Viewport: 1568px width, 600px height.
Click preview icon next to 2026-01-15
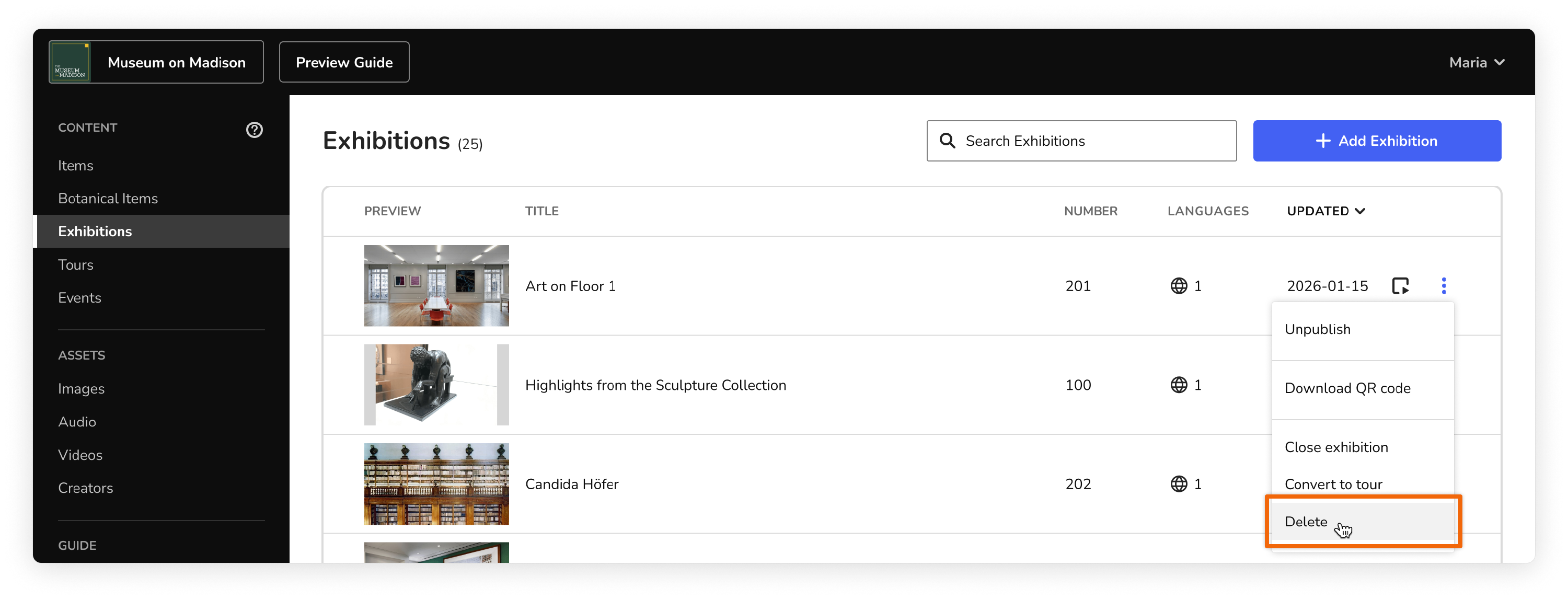1400,285
